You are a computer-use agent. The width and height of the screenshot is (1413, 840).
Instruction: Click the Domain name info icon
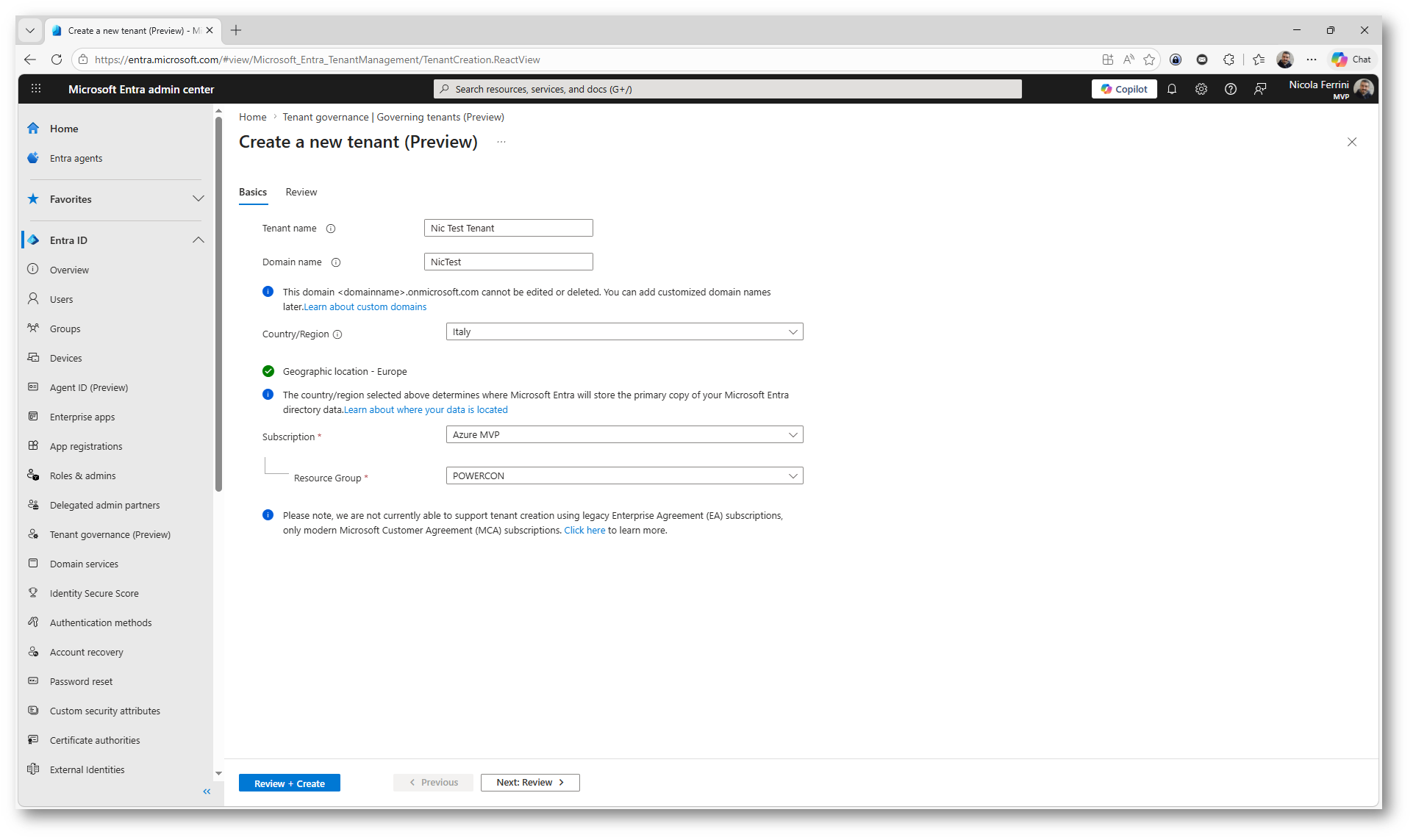click(336, 262)
